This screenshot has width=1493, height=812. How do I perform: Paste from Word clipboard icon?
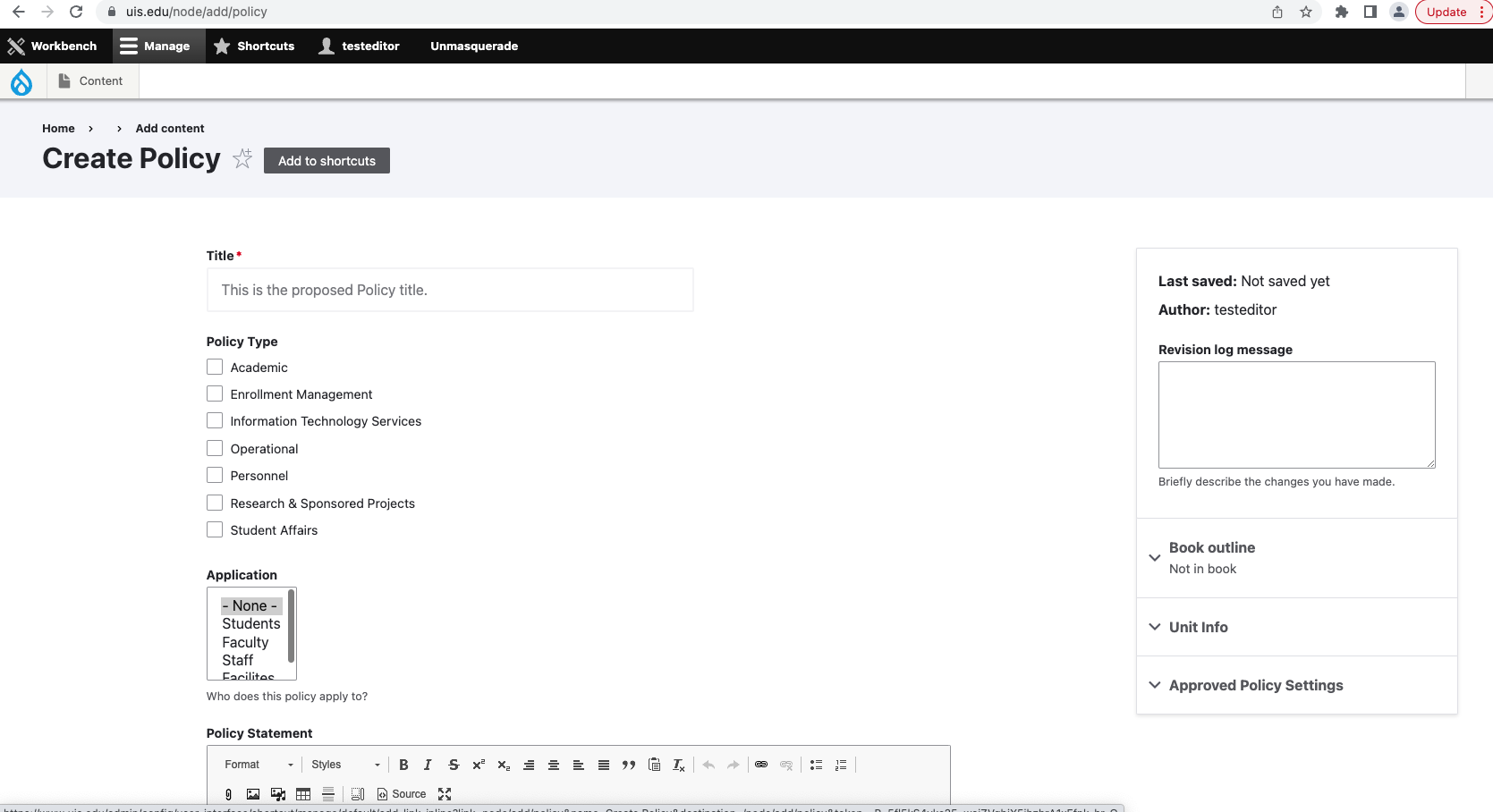pyautogui.click(x=654, y=765)
